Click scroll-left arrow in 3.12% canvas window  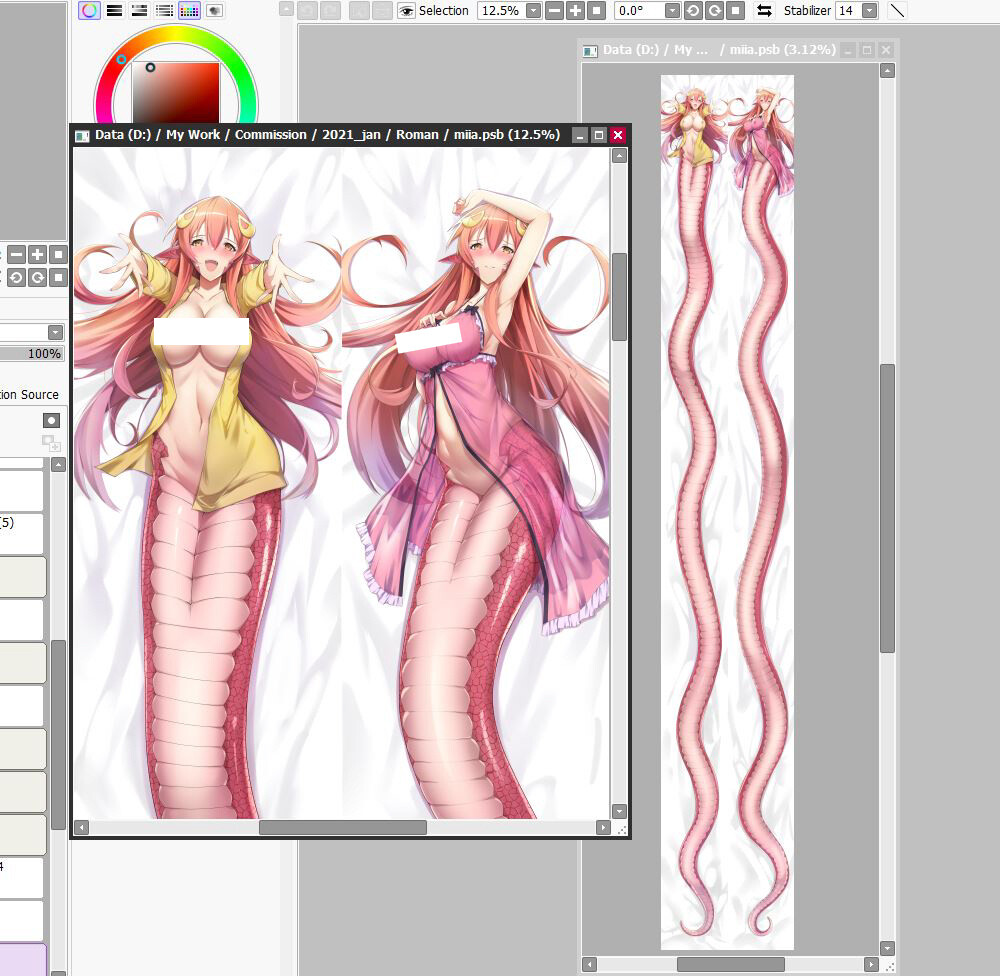[x=590, y=964]
